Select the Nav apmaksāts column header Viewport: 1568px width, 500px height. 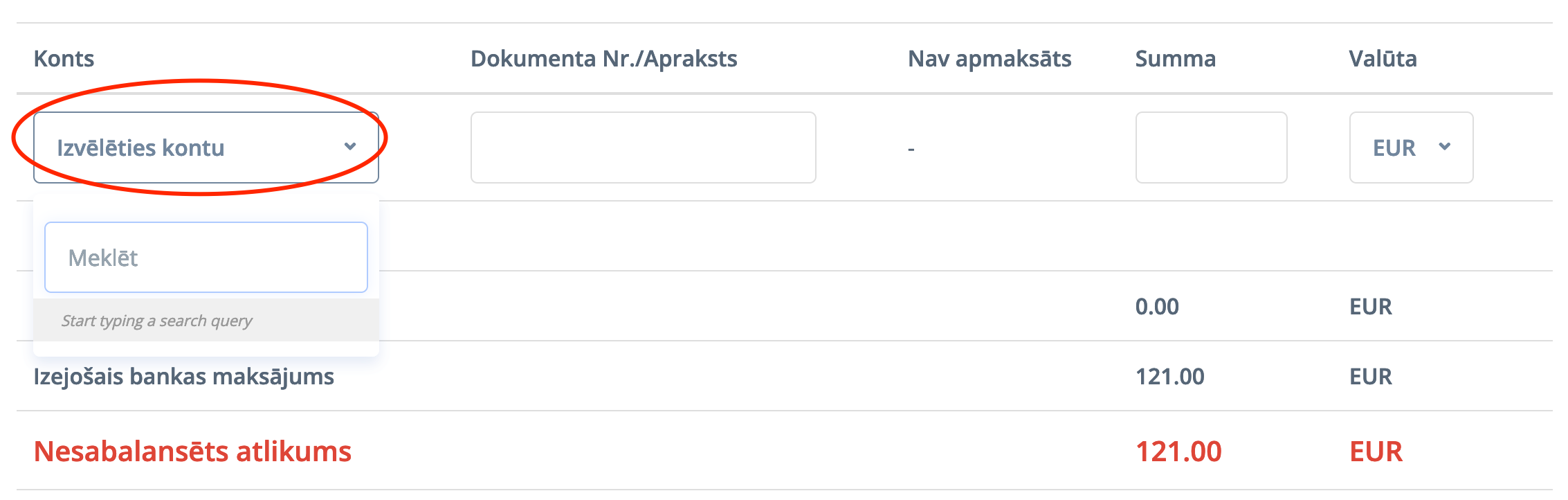989,59
